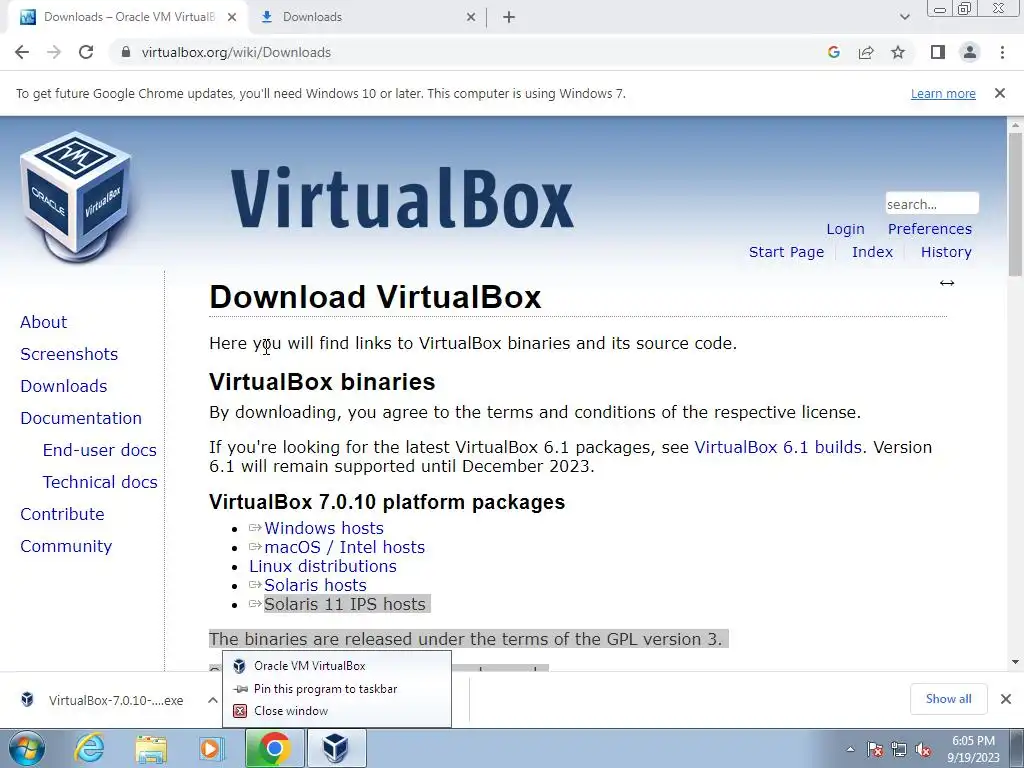The width and height of the screenshot is (1024, 768).
Task: Choose Pin this program to taskbar
Action: click(x=336, y=688)
